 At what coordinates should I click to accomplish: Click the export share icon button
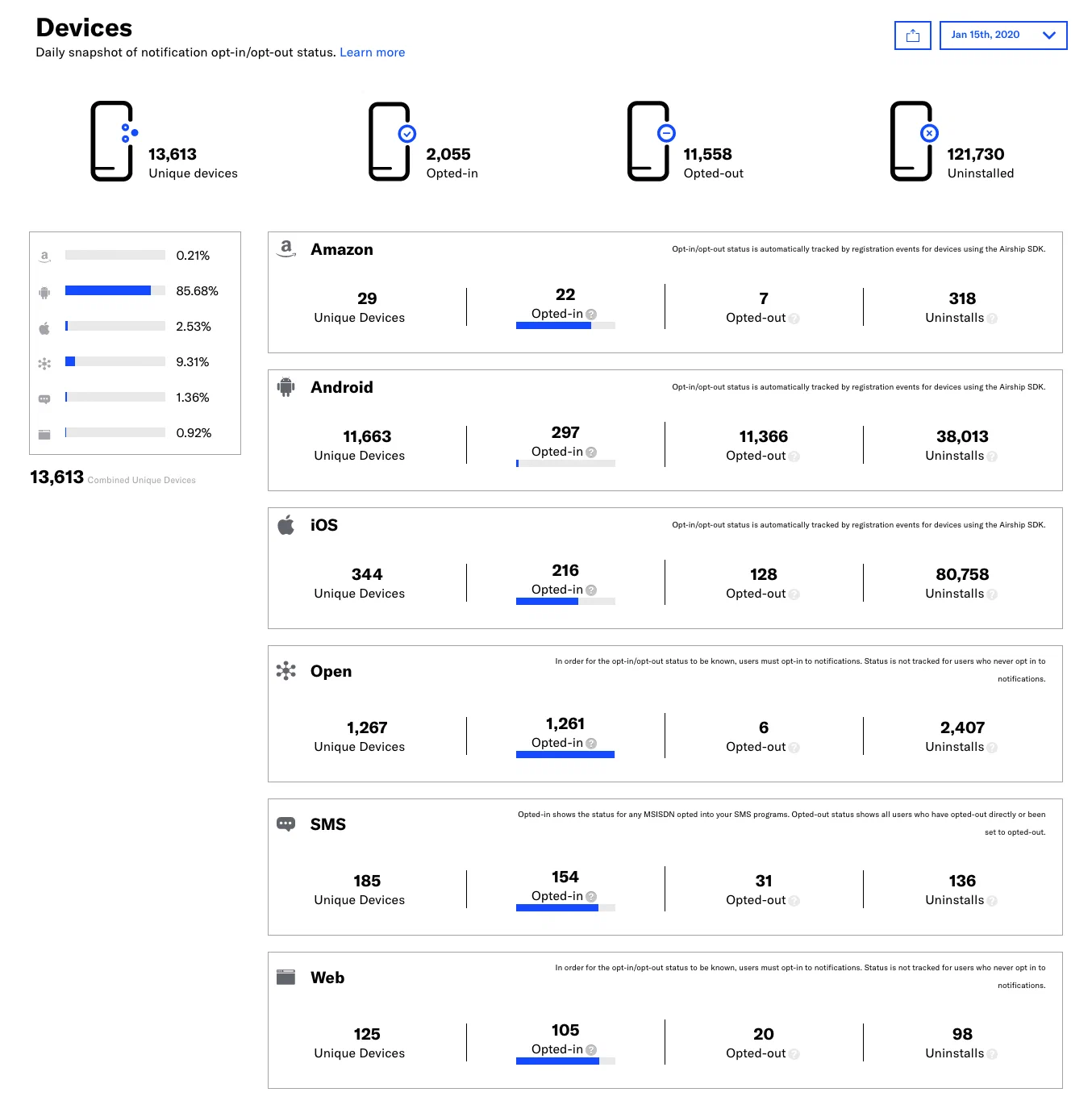point(912,35)
